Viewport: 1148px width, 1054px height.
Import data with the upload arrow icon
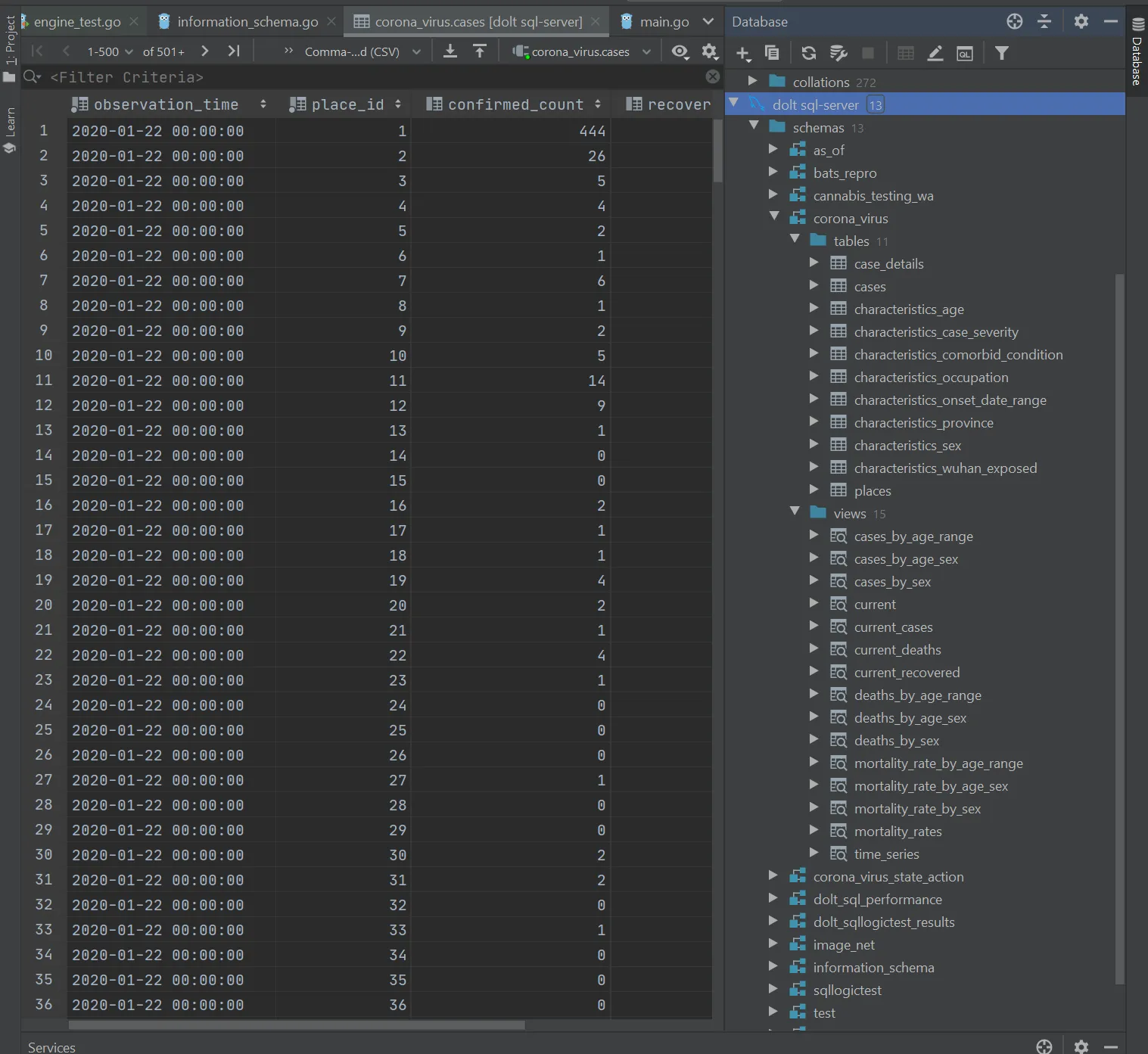coord(480,51)
